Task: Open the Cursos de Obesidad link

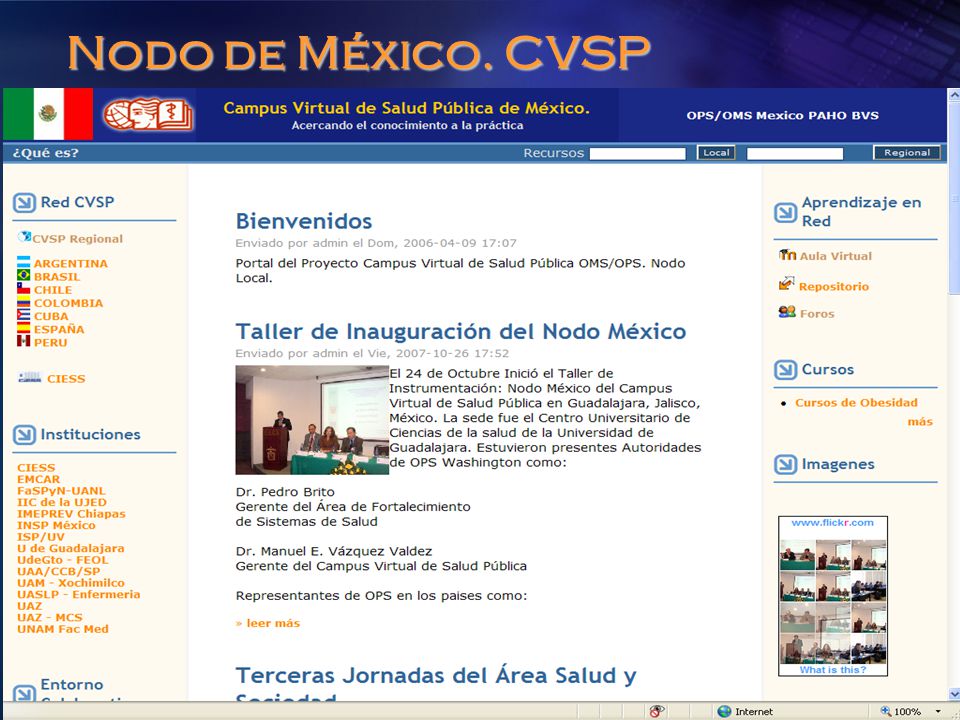Action: click(x=857, y=403)
